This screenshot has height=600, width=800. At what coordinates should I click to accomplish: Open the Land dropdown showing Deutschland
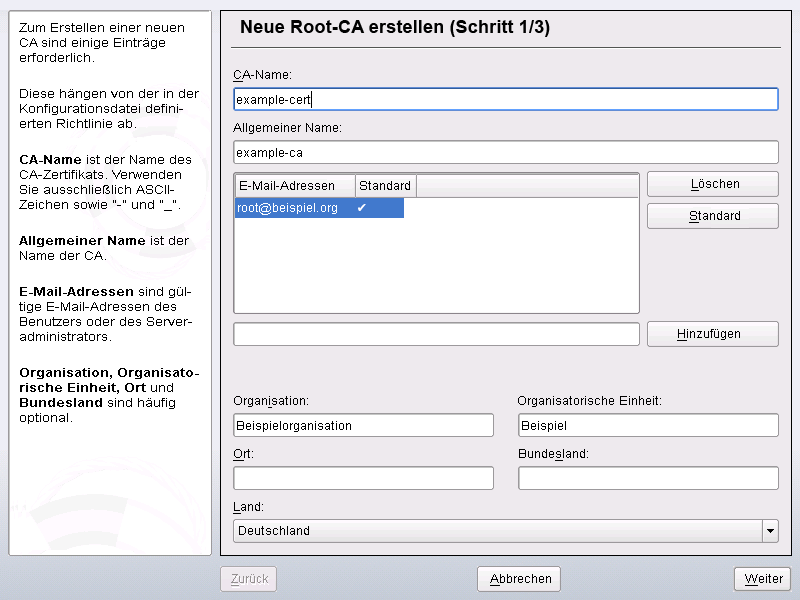506,531
